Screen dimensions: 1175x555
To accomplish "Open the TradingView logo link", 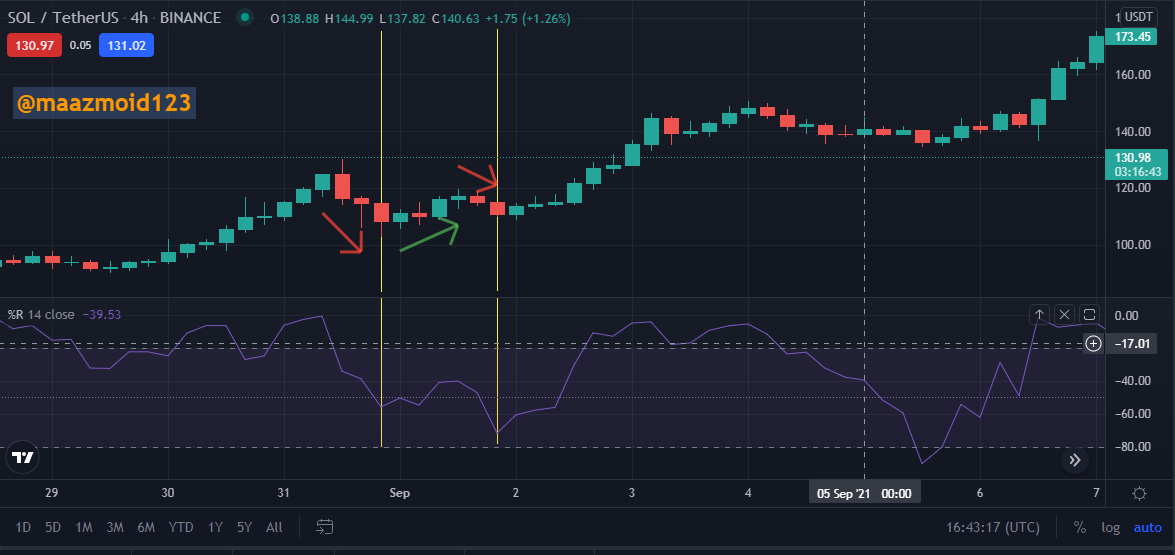I will click(22, 458).
